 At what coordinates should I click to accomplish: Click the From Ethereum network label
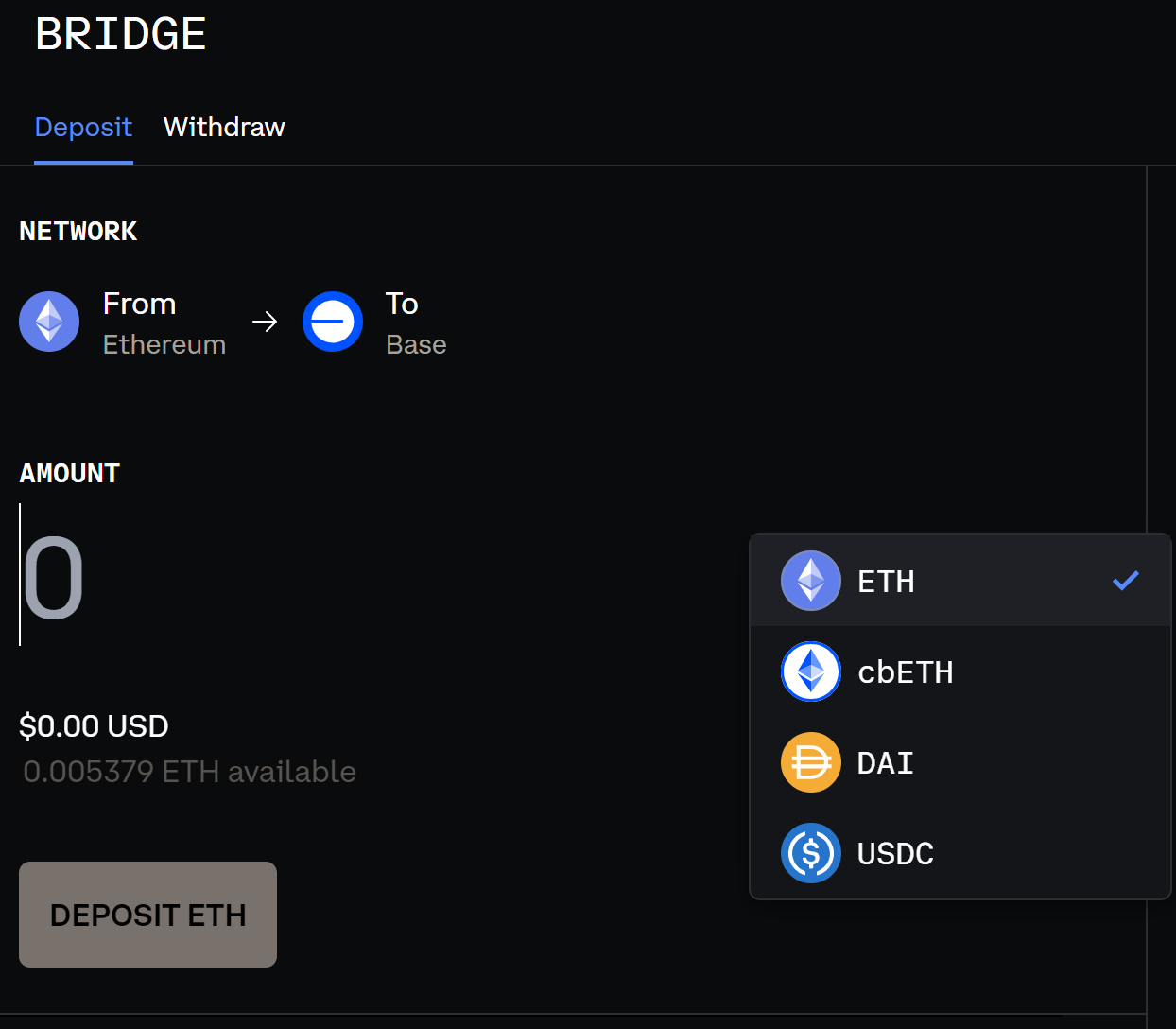pos(164,323)
